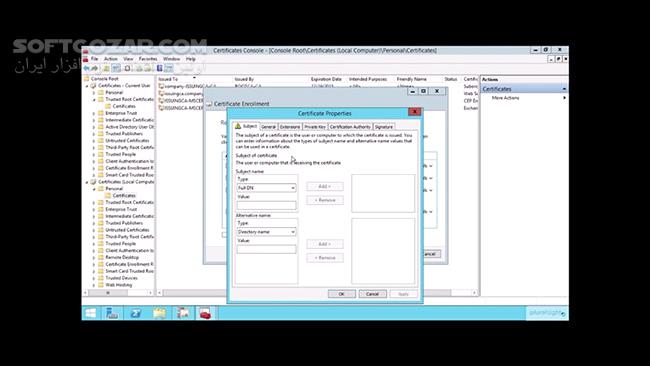Click Add next to Subject name
Image resolution: width=650 pixels, height=366 pixels.
pyautogui.click(x=325, y=187)
